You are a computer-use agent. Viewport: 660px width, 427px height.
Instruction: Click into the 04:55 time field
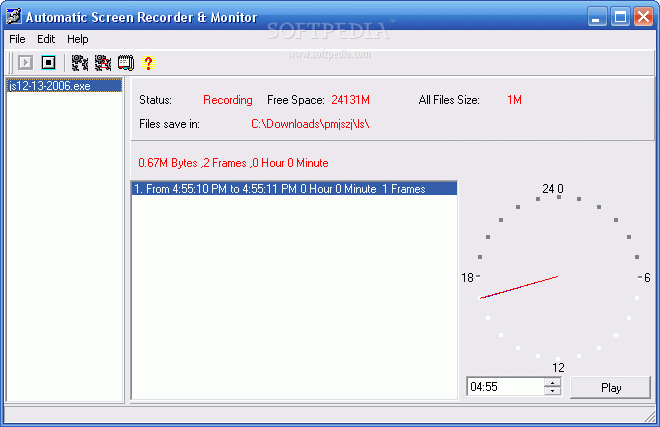tap(506, 387)
